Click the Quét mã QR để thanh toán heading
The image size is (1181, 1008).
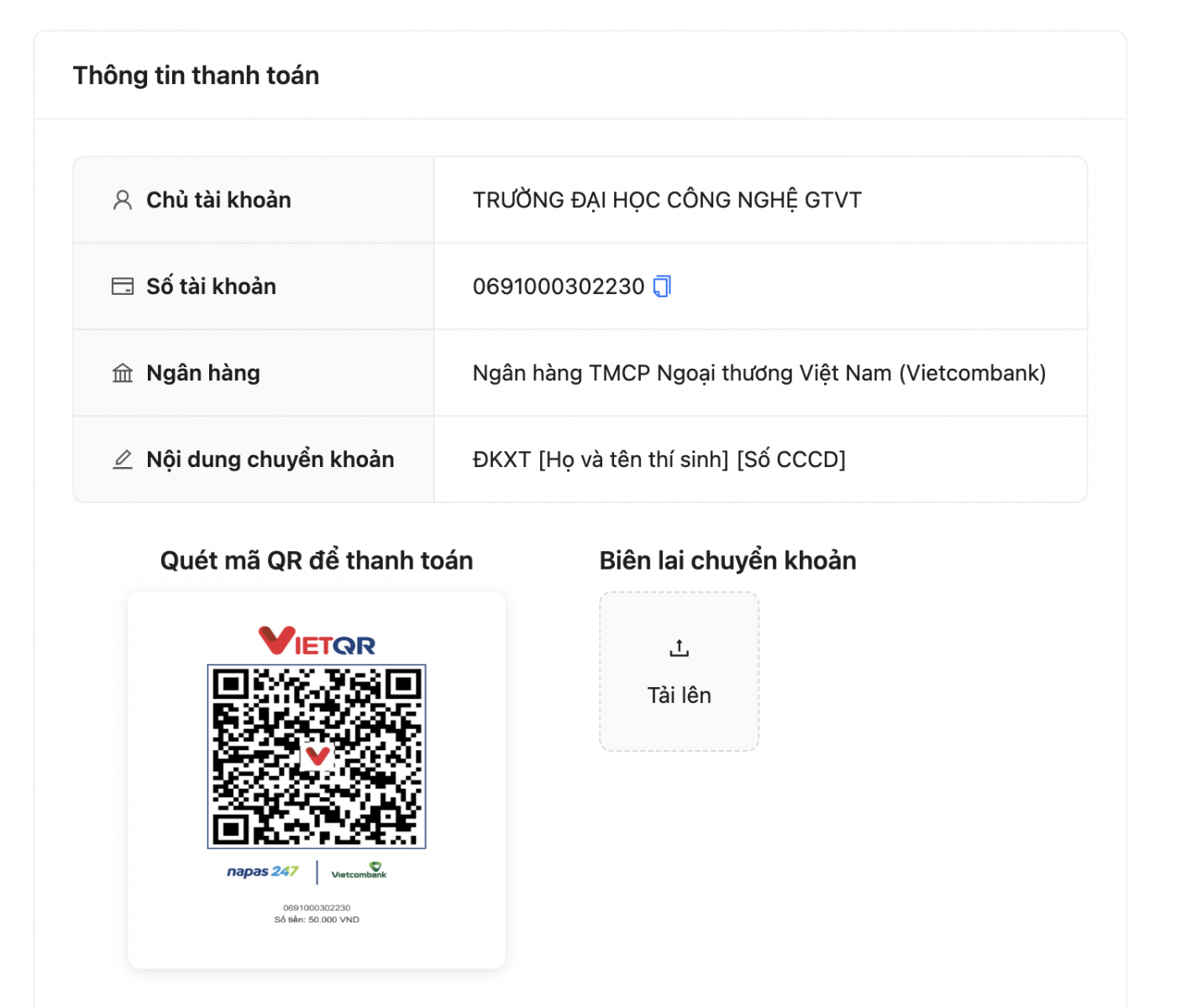pos(317,560)
